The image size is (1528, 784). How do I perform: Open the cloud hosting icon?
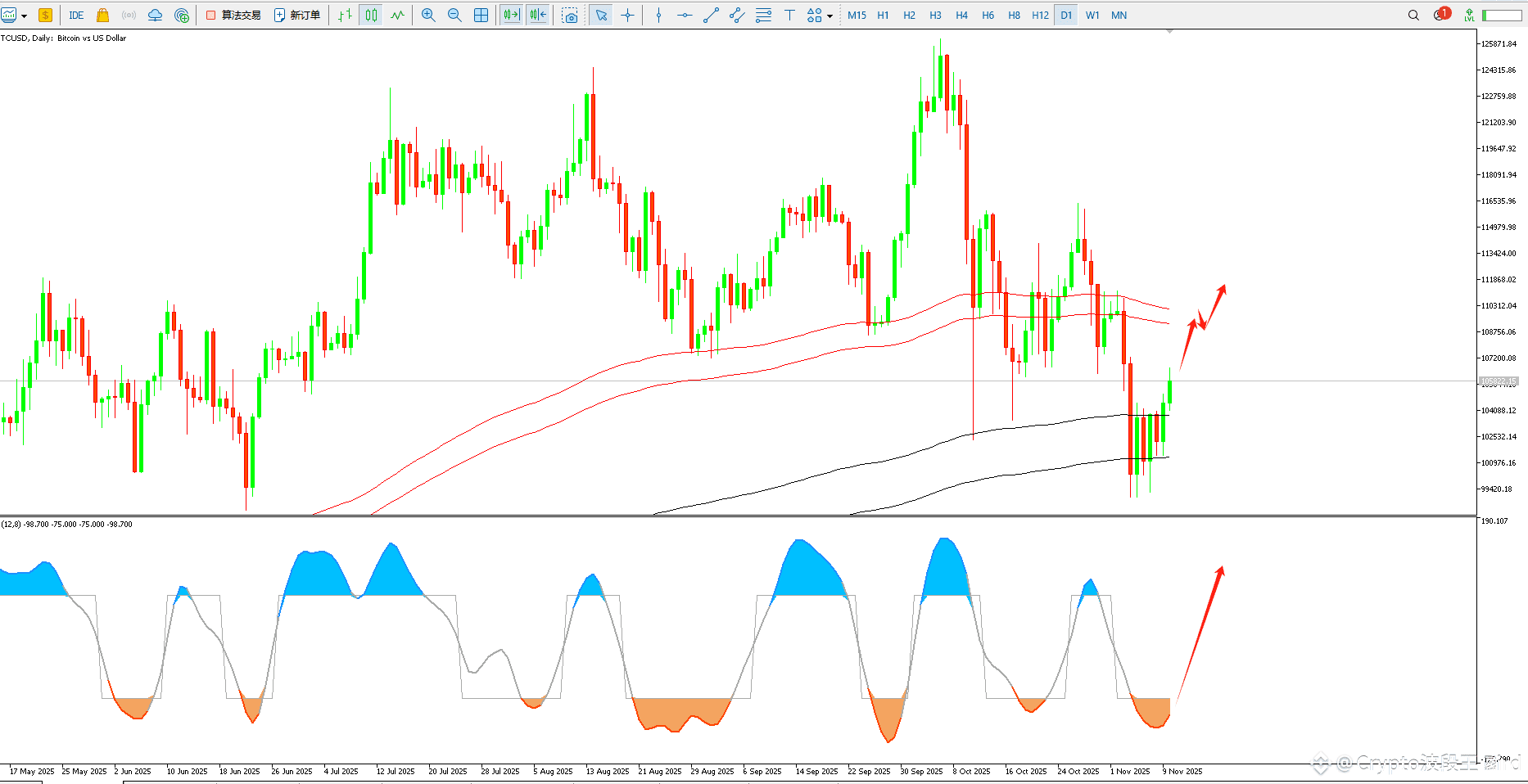point(155,15)
